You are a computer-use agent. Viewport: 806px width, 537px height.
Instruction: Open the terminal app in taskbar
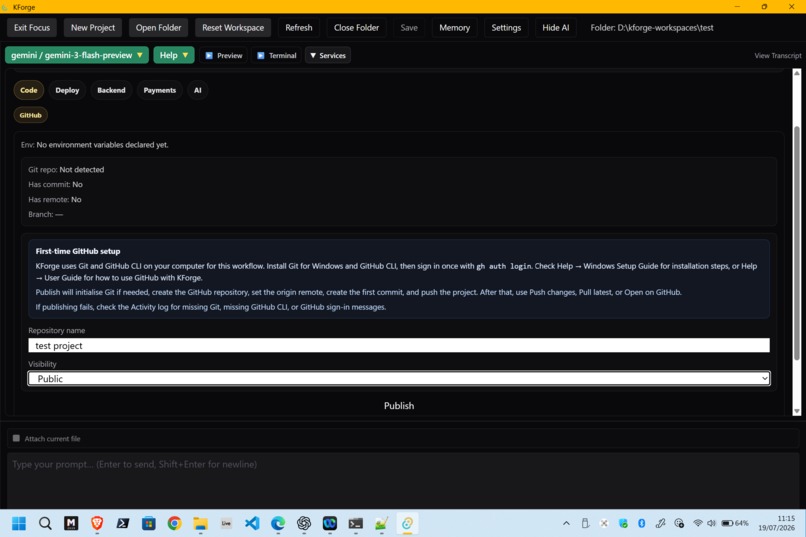(356, 523)
